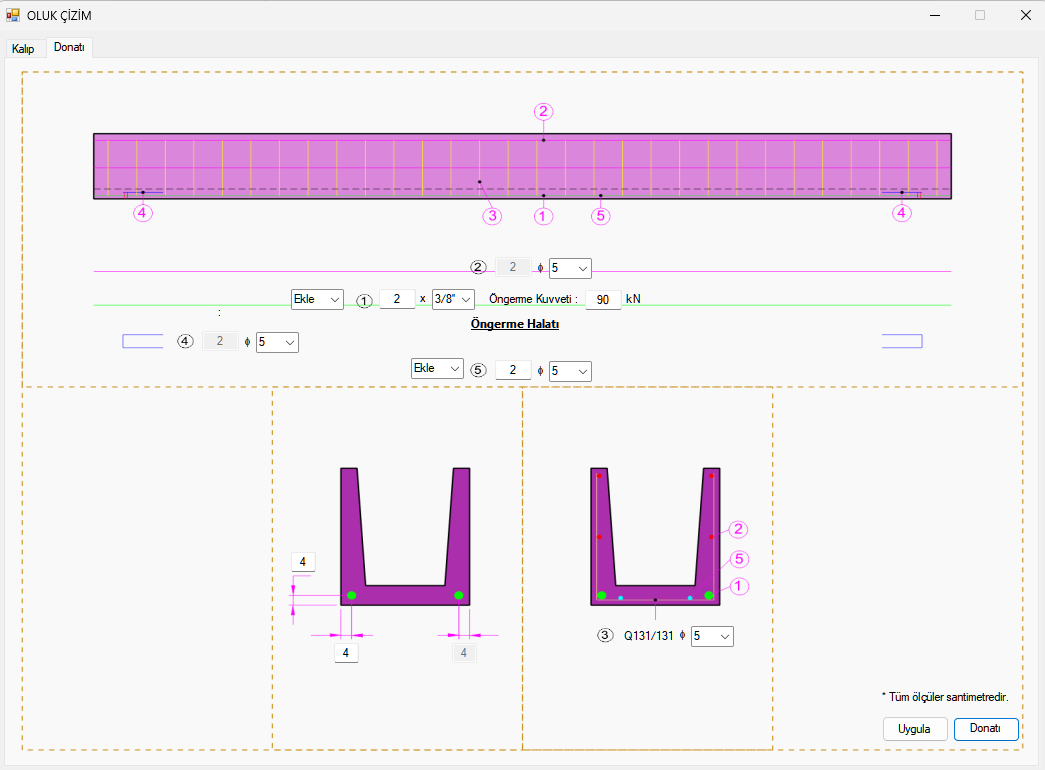Click the right circled marker 4 under beam
This screenshot has width=1045, height=770.
(903, 212)
